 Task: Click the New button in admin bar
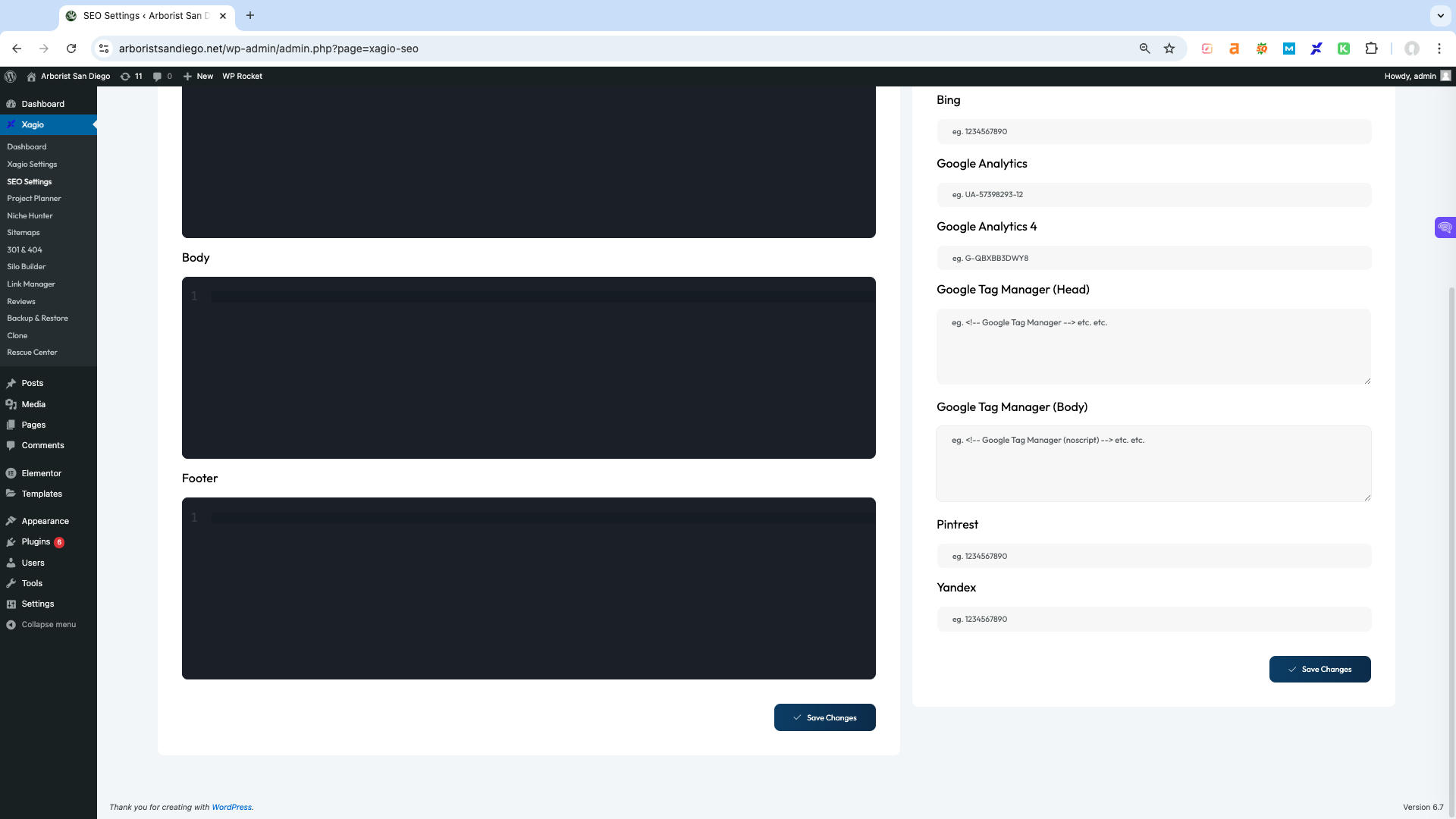(198, 76)
